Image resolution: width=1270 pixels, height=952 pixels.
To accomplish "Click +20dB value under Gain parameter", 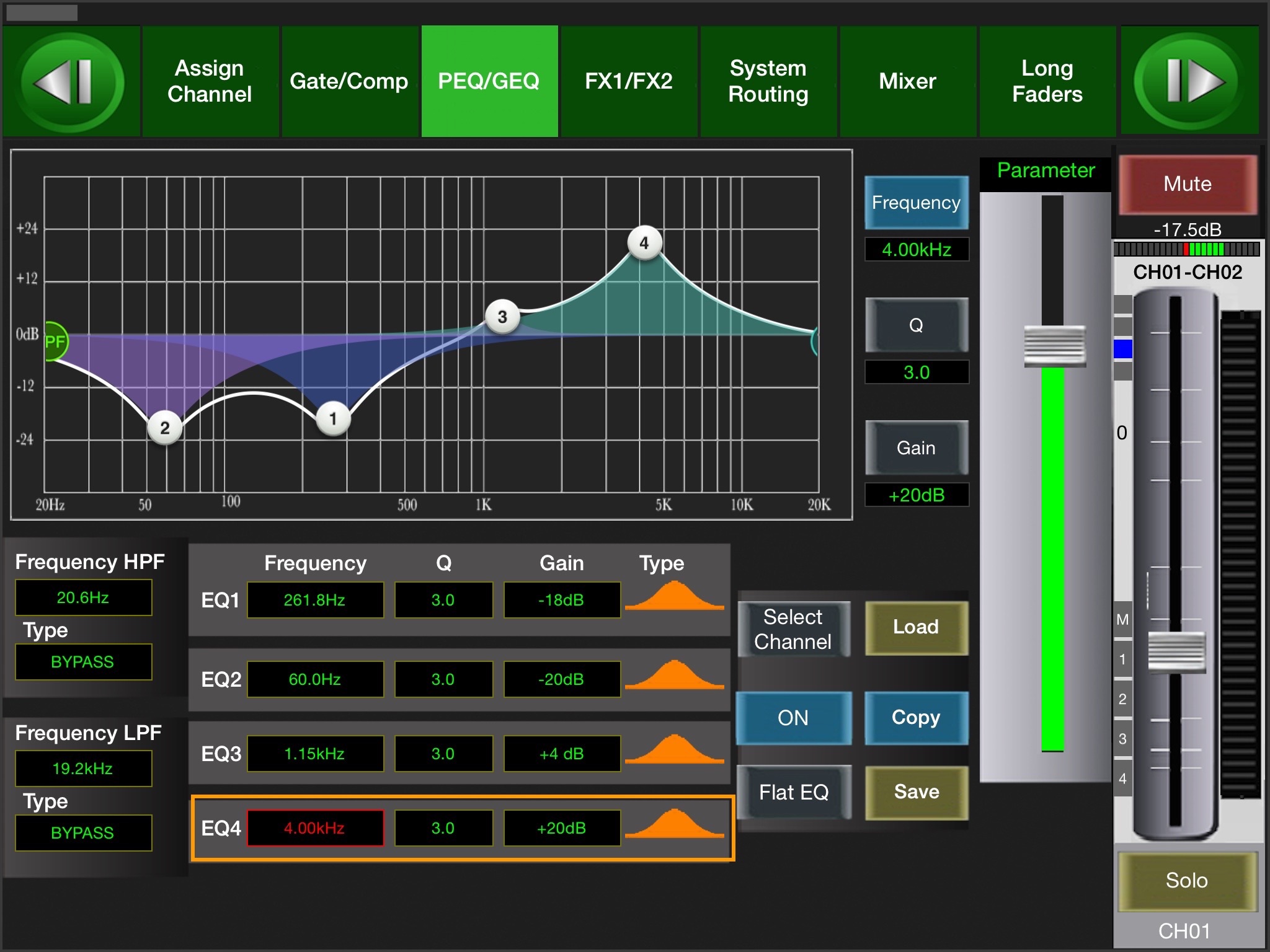I will tap(917, 495).
